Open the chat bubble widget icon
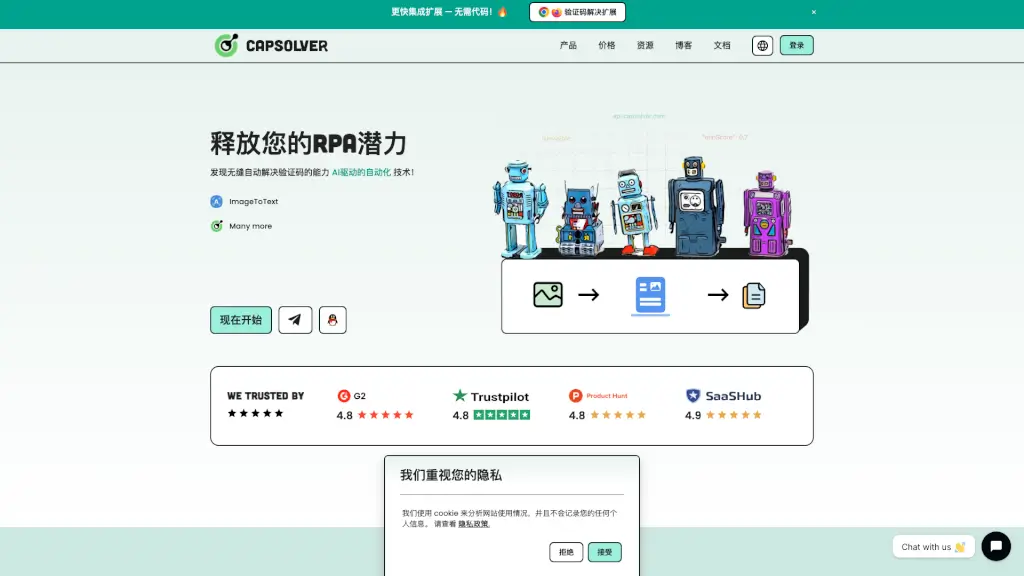1024x576 pixels. click(995, 546)
